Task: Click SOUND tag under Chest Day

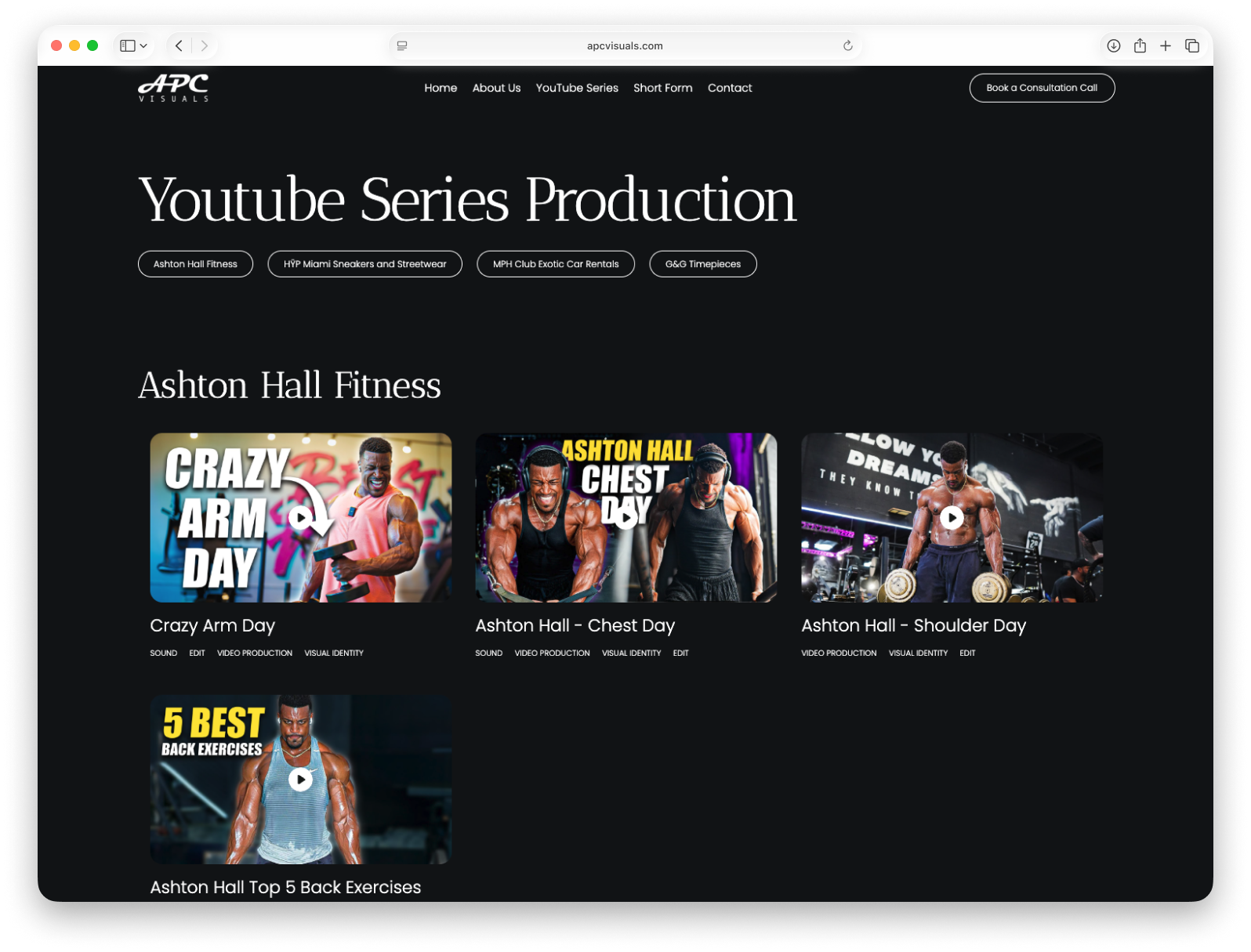Action: point(489,653)
